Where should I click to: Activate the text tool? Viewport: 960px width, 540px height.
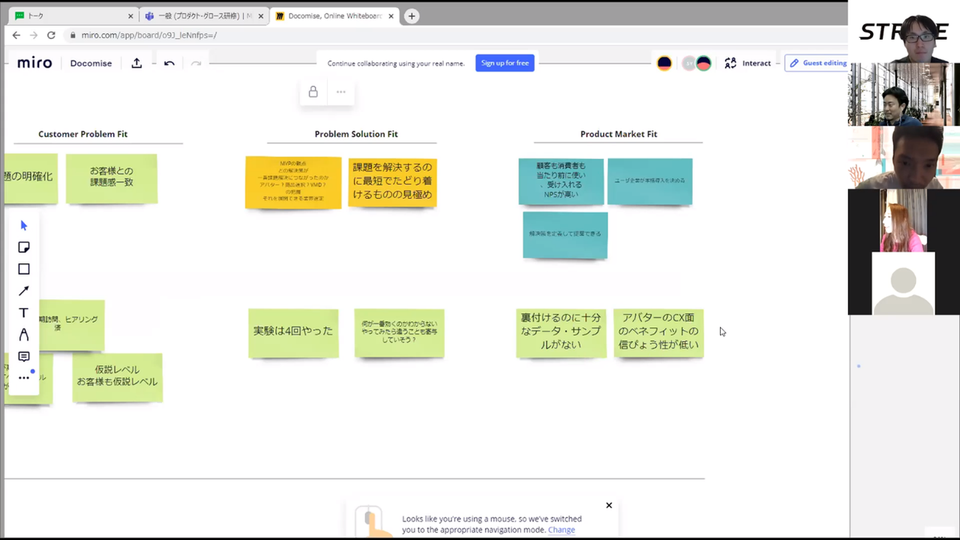pos(24,313)
